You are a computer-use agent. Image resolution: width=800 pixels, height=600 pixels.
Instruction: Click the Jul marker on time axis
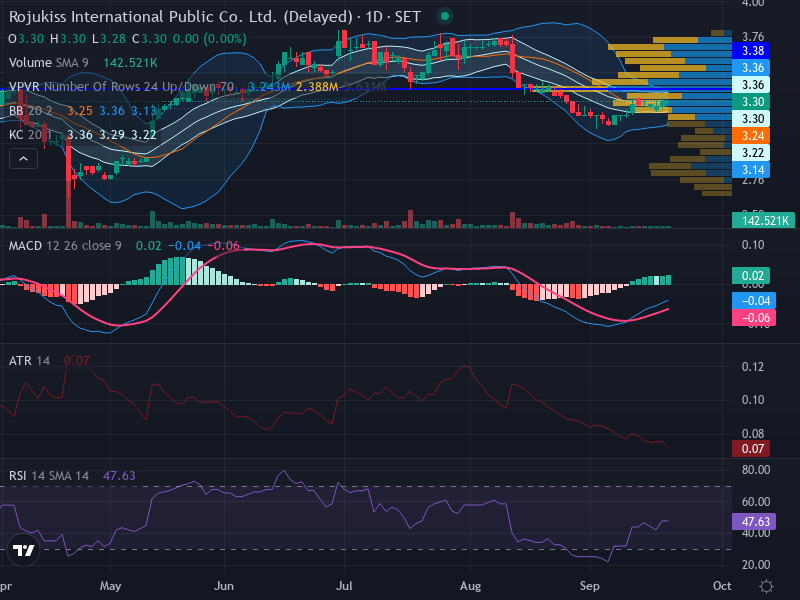tap(344, 586)
